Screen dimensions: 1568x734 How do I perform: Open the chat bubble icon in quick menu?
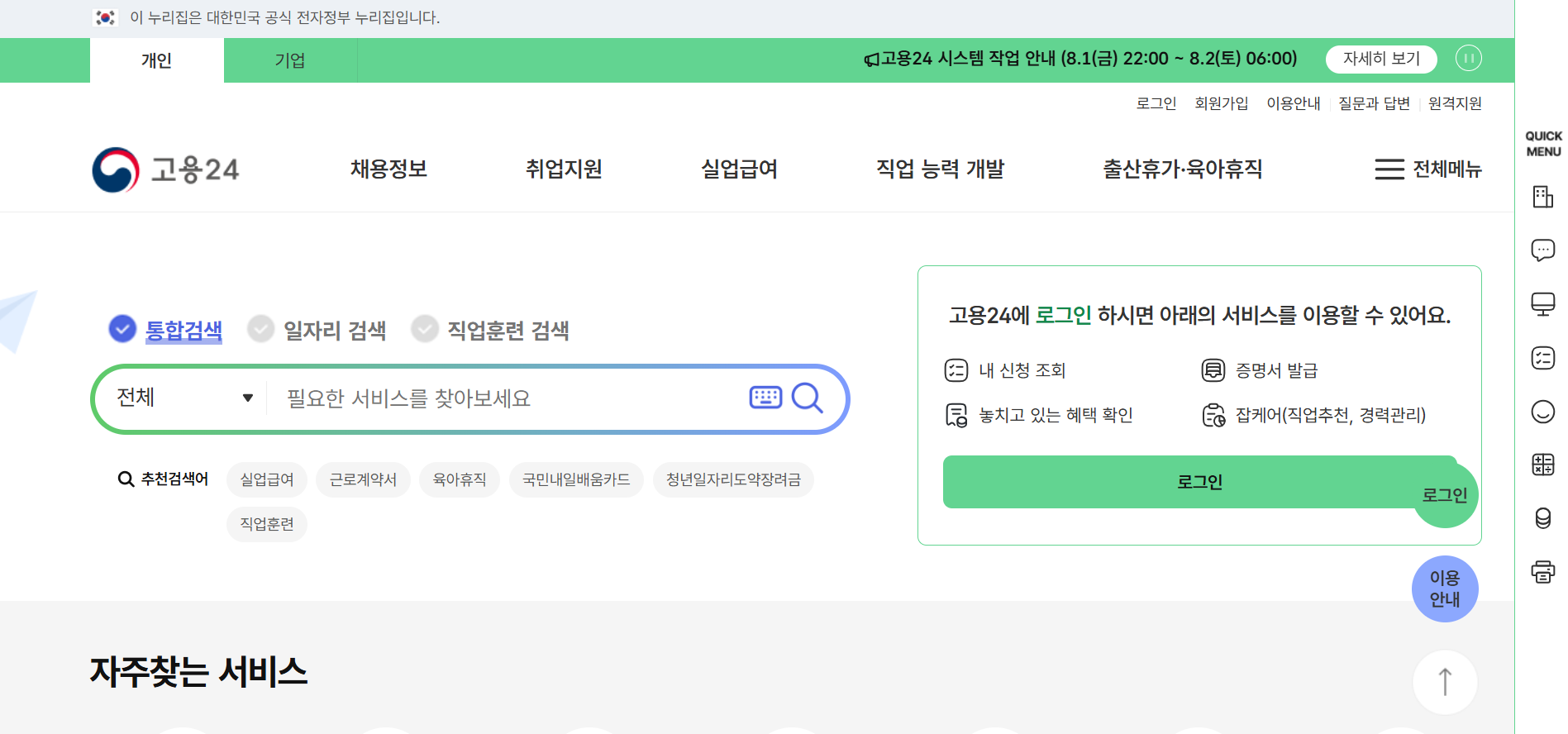pyautogui.click(x=1542, y=250)
